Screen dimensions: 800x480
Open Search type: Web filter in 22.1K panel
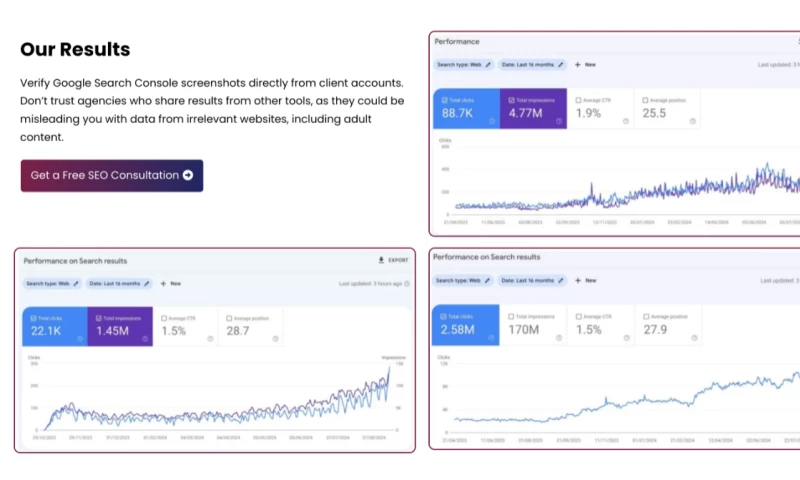click(50, 283)
